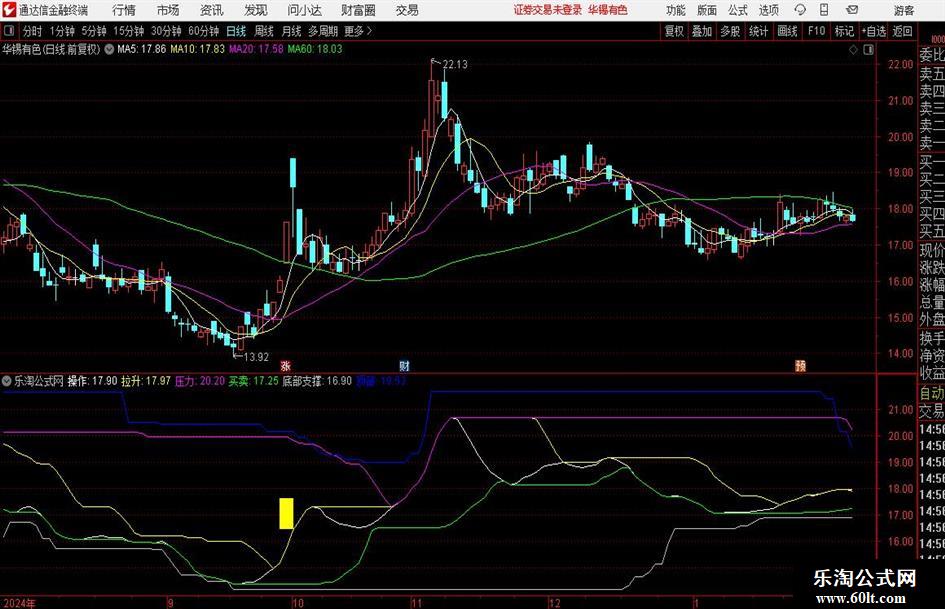Open the 功能 menu
The width and height of the screenshot is (945, 609).
(676, 10)
